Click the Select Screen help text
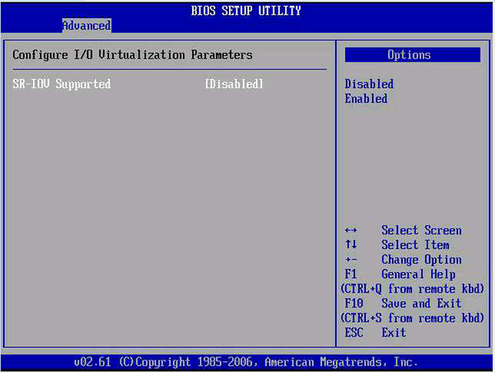This screenshot has height=373, width=495. 421,230
